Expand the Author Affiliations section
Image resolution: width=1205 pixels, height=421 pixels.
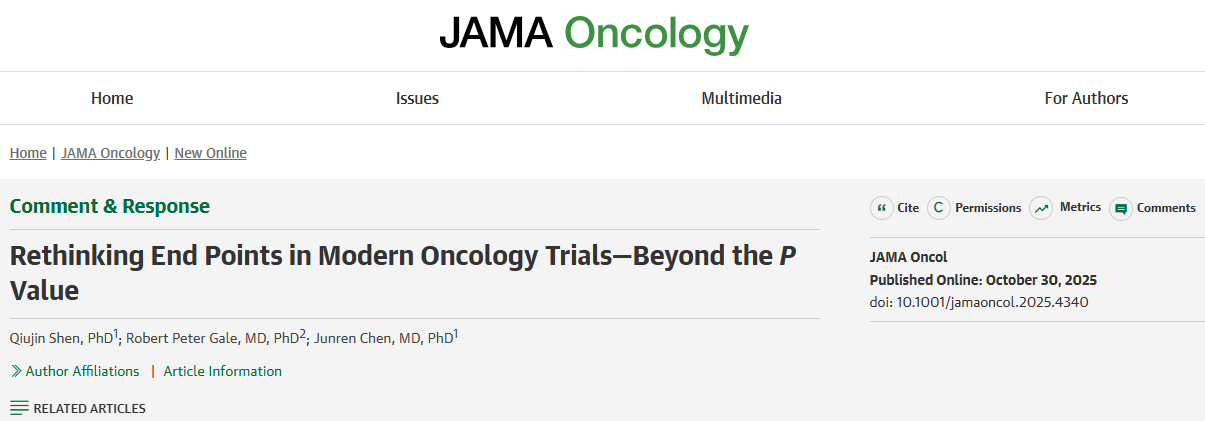pos(82,371)
